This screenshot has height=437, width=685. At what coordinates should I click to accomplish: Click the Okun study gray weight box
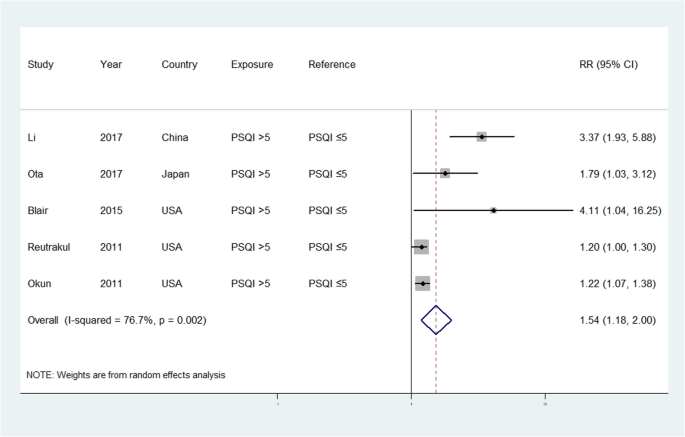(422, 284)
